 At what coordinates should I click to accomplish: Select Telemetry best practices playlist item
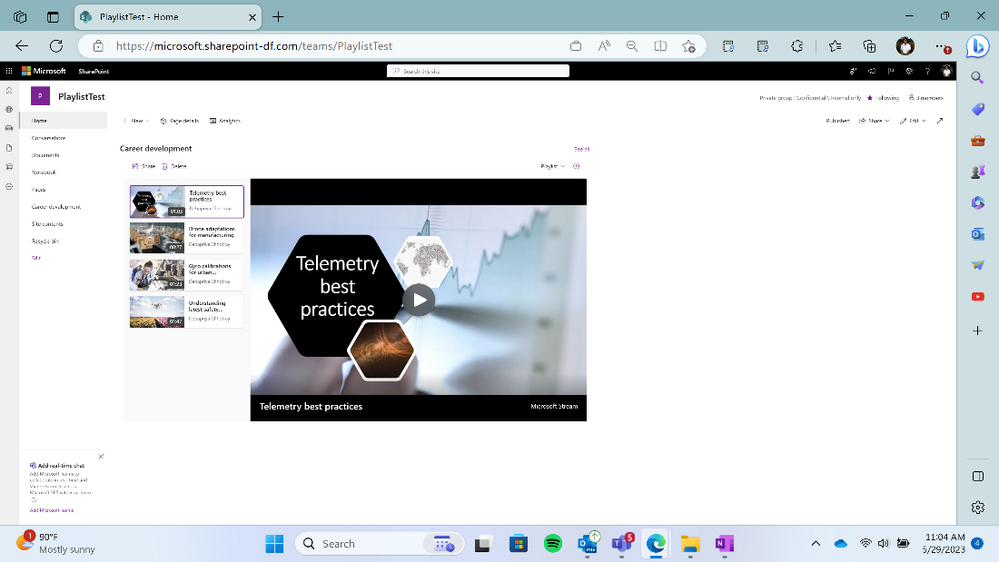(x=187, y=201)
